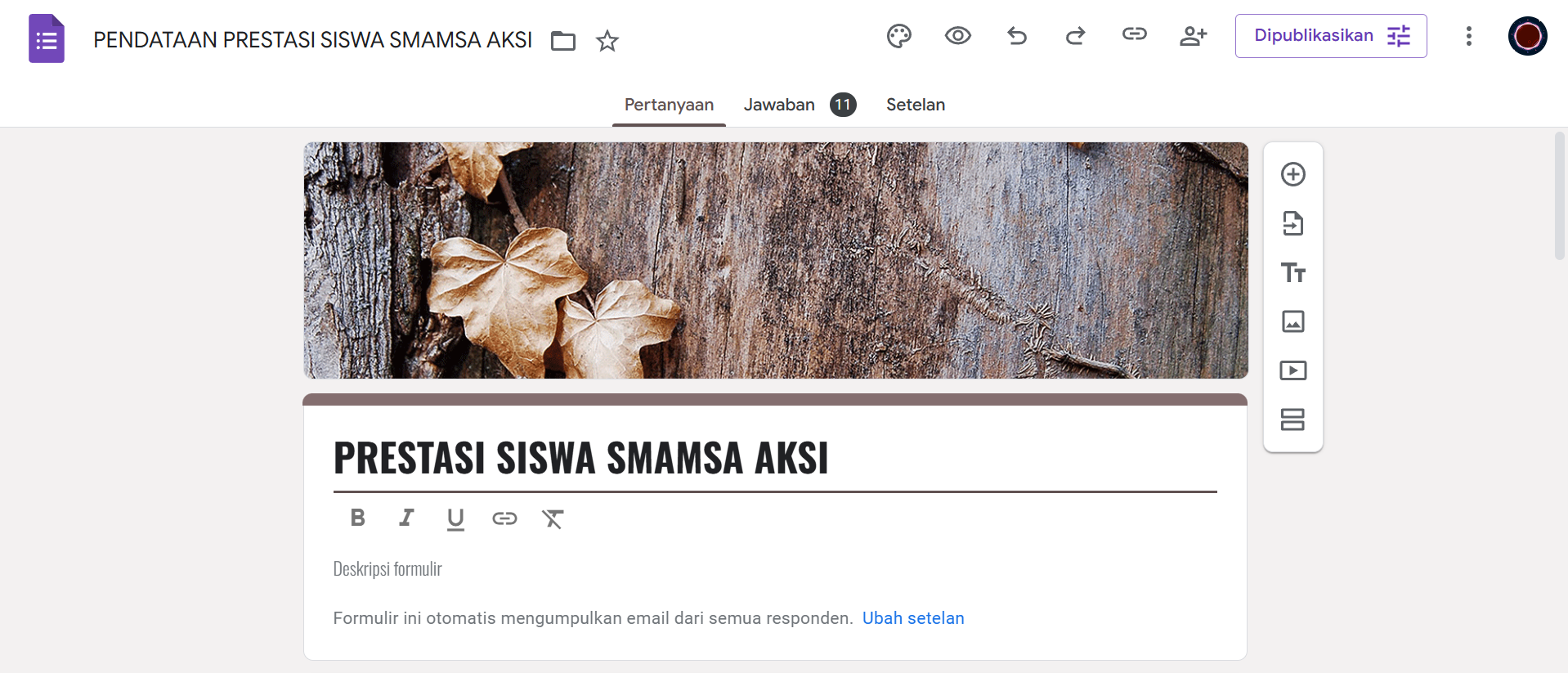Toggle italic formatting on the title
The width and height of the screenshot is (1568, 673).
406,518
